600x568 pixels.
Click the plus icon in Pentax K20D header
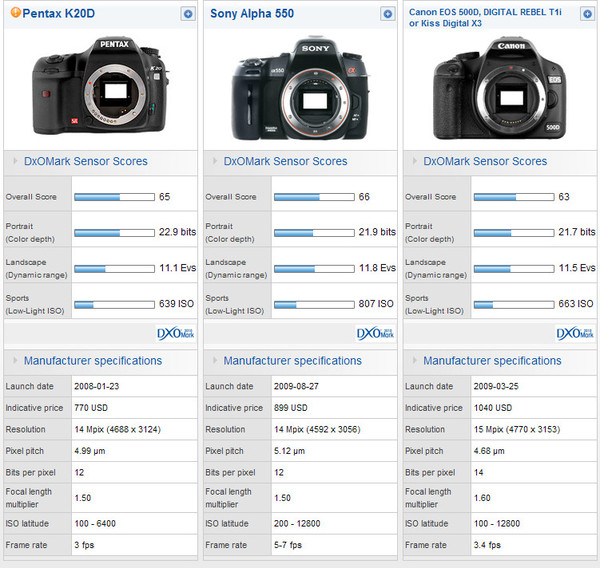[x=188, y=14]
